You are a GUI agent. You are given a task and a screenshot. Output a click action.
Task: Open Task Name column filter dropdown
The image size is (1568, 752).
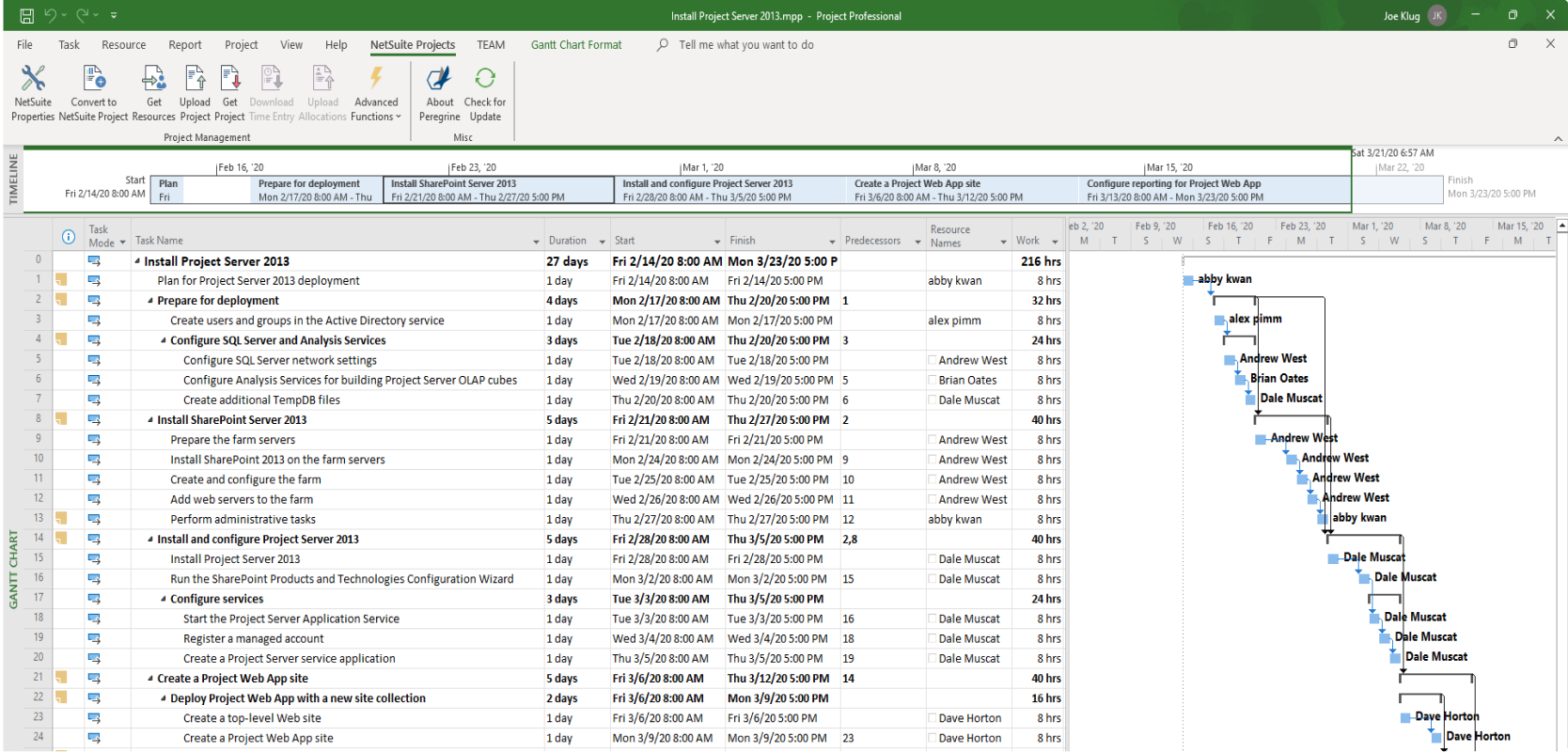click(x=537, y=242)
